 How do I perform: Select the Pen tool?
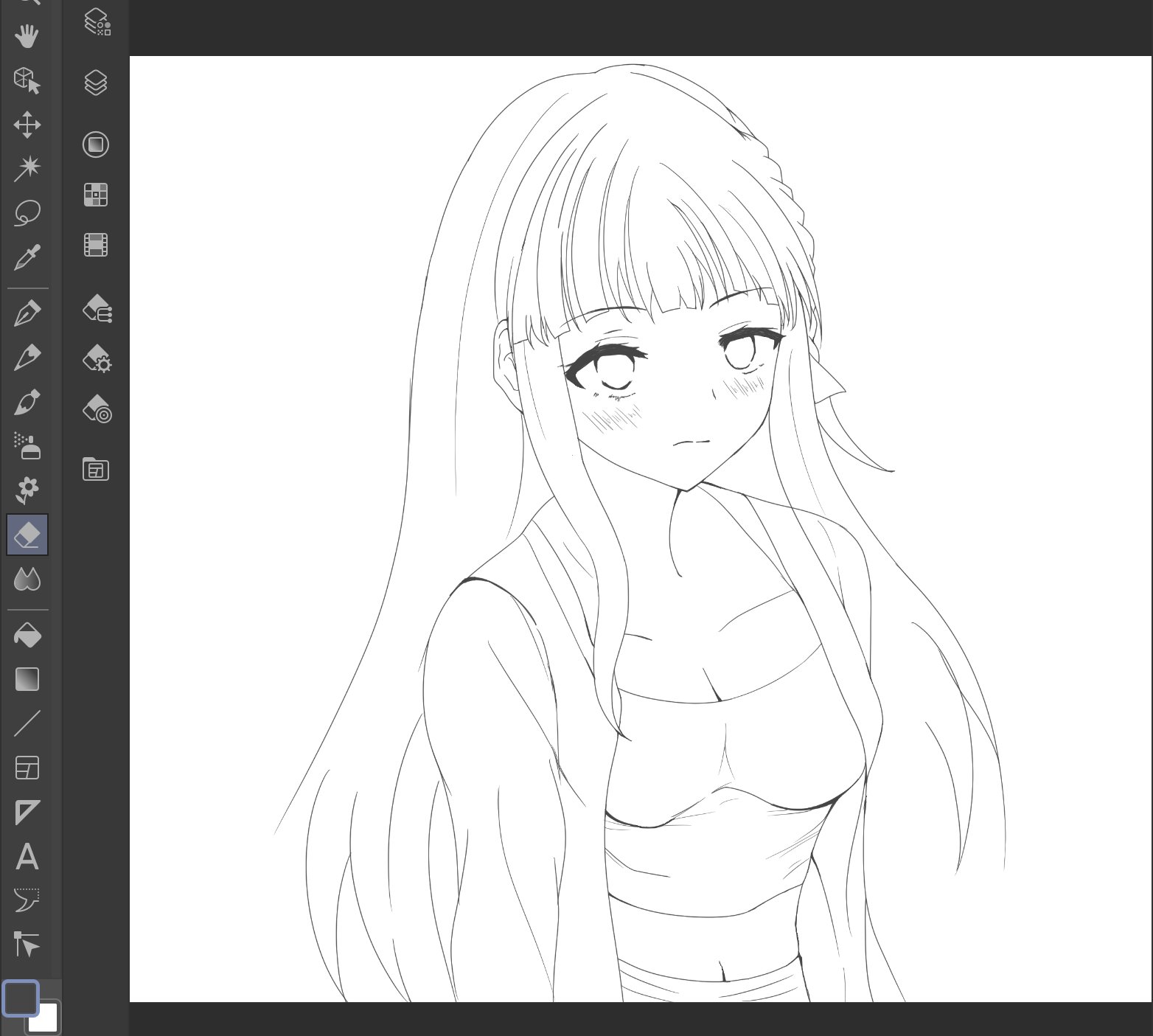click(27, 313)
